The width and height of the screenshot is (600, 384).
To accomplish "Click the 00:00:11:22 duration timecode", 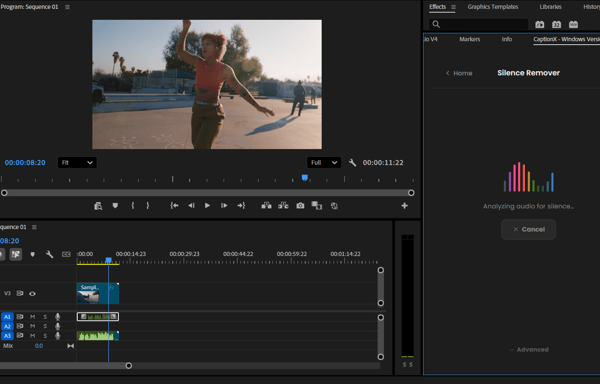I will coord(383,163).
